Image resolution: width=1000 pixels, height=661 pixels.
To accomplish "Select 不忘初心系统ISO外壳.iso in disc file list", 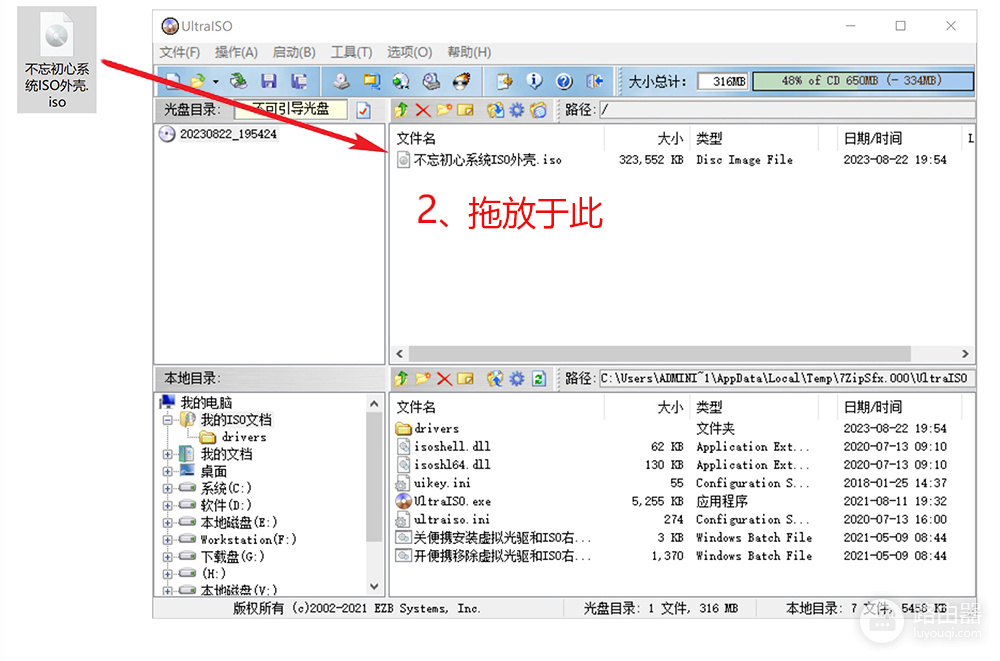I will tap(487, 160).
